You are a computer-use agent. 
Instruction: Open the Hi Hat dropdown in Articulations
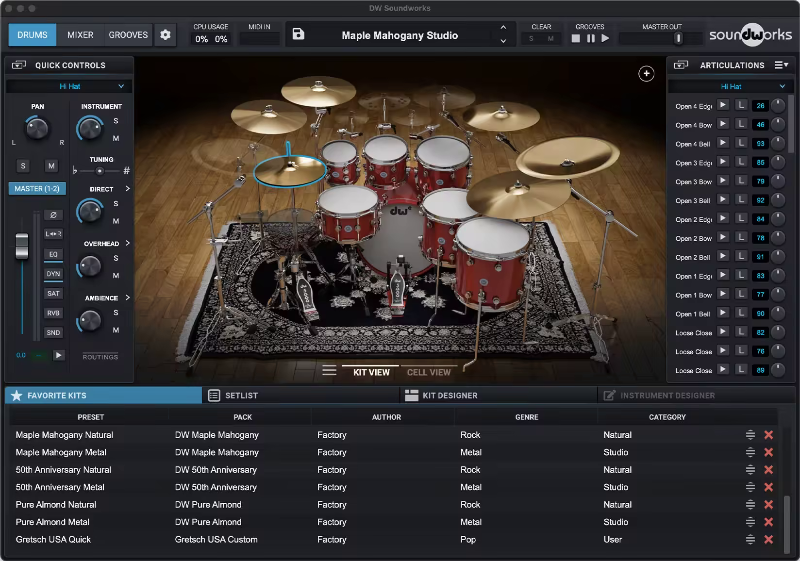point(731,87)
